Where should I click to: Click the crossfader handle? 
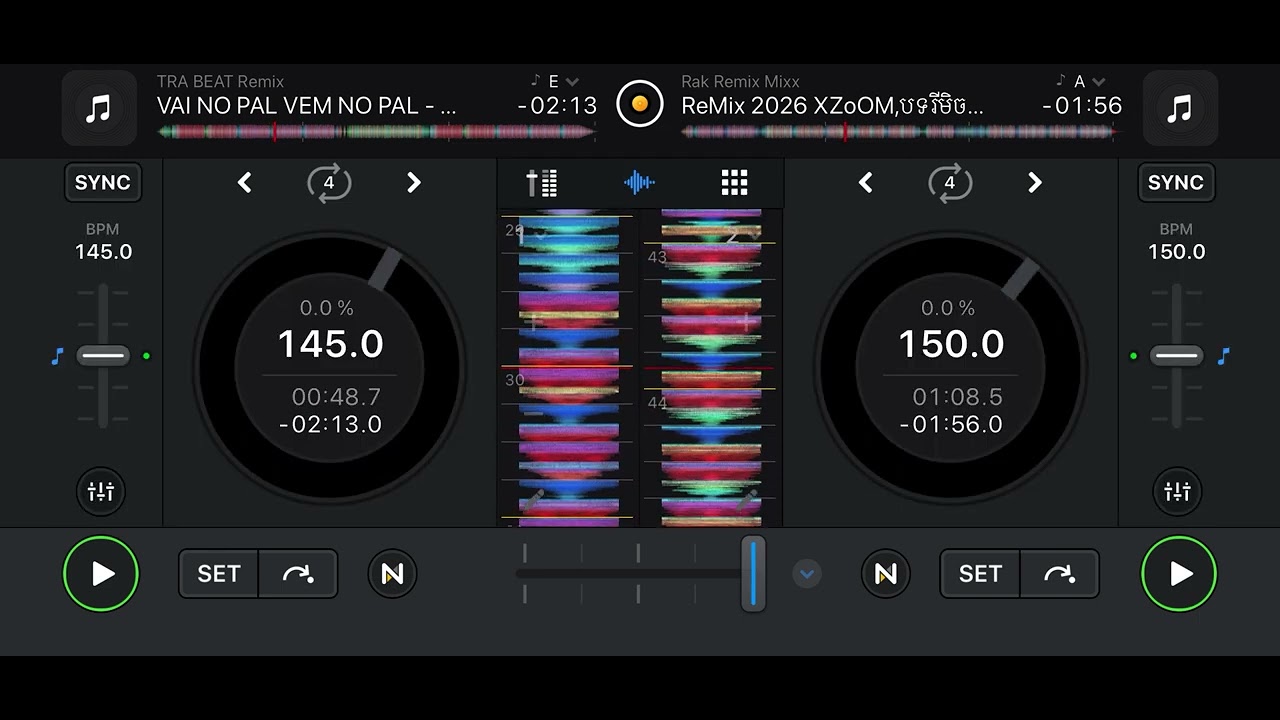753,574
